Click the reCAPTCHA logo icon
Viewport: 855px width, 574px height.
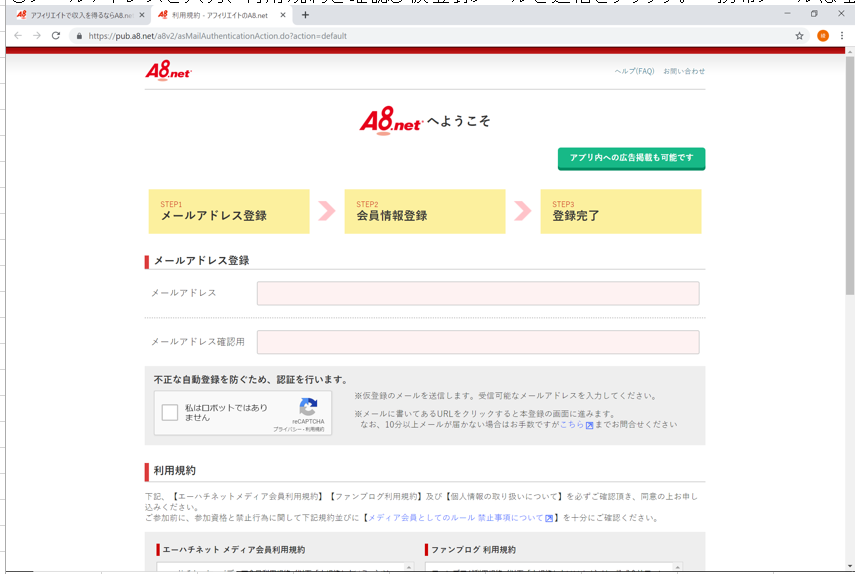308,407
